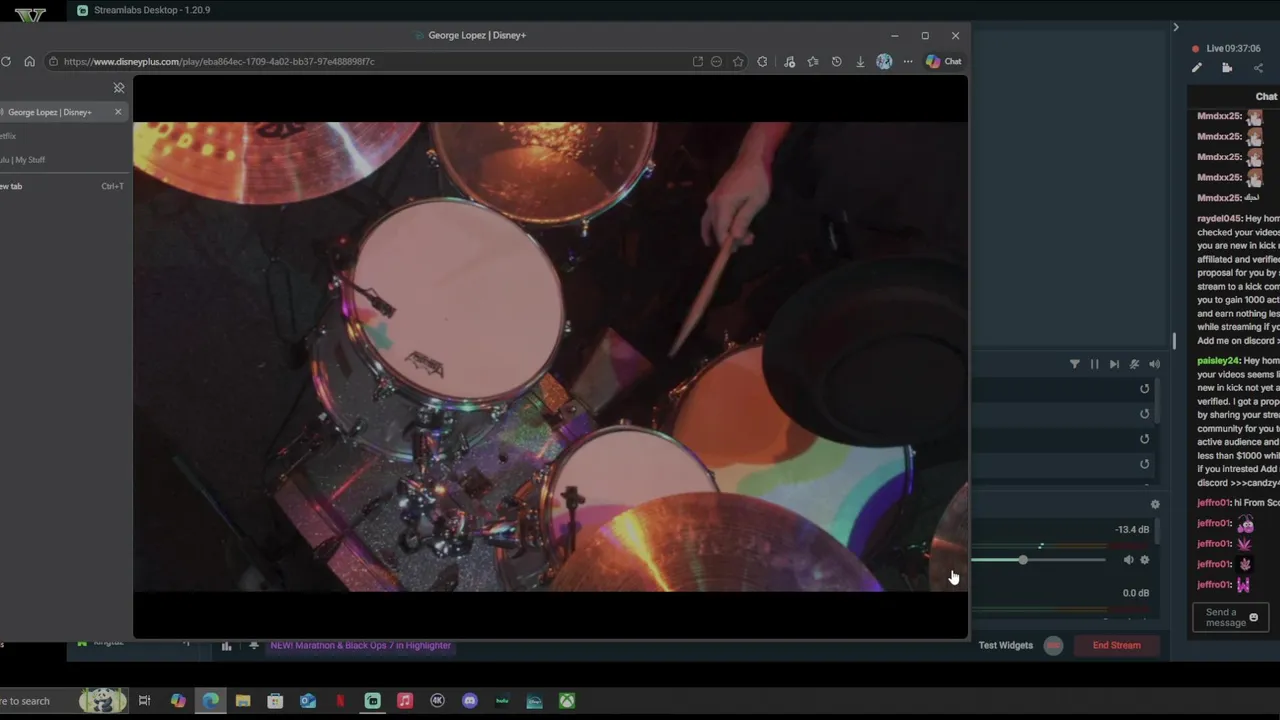Click the zoom-out magnifier icon in the address bar
Viewport: 1280px width, 720px height.
click(716, 62)
